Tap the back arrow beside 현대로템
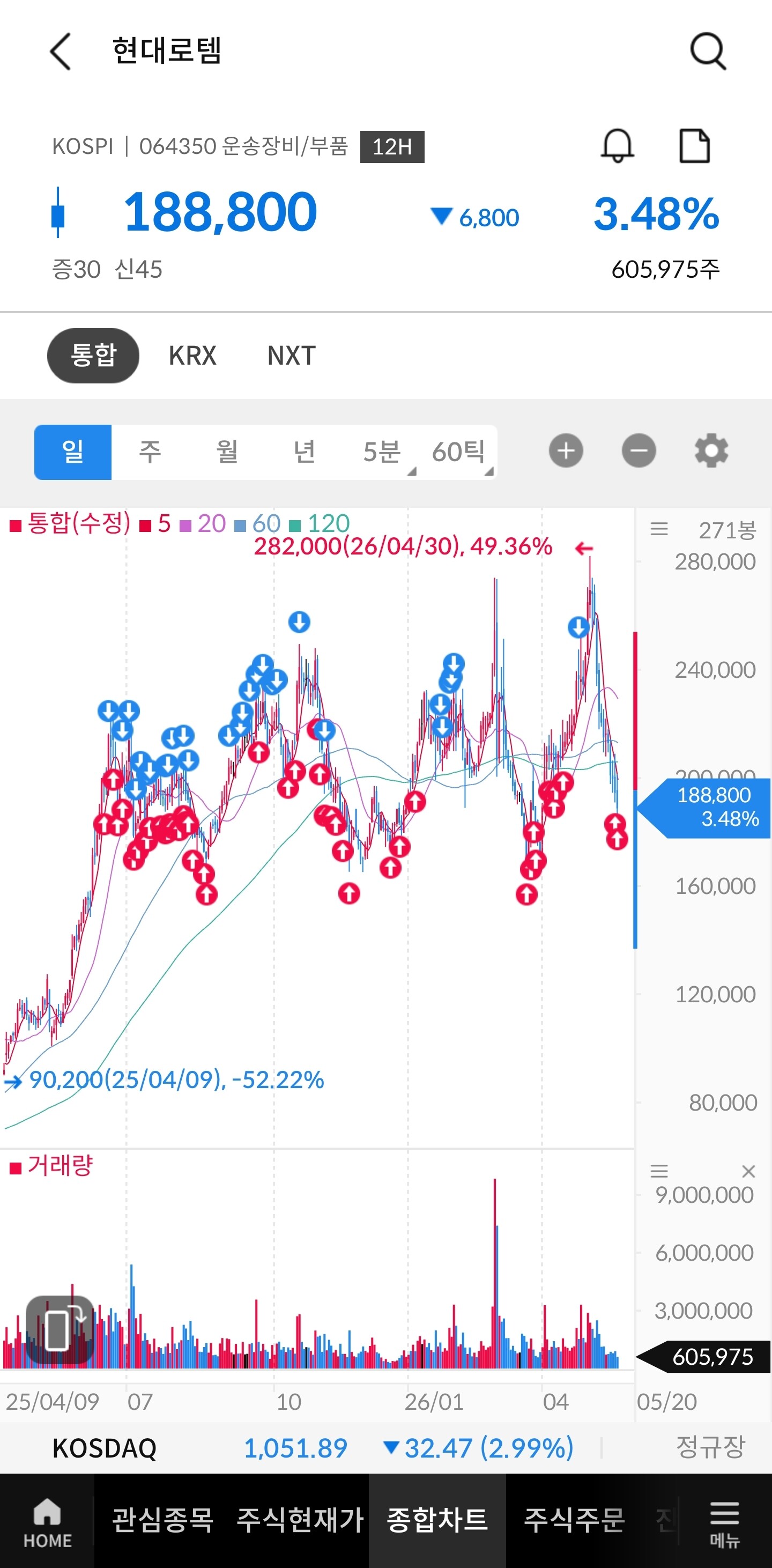Screen dimensions: 772x1568 pyautogui.click(x=60, y=51)
